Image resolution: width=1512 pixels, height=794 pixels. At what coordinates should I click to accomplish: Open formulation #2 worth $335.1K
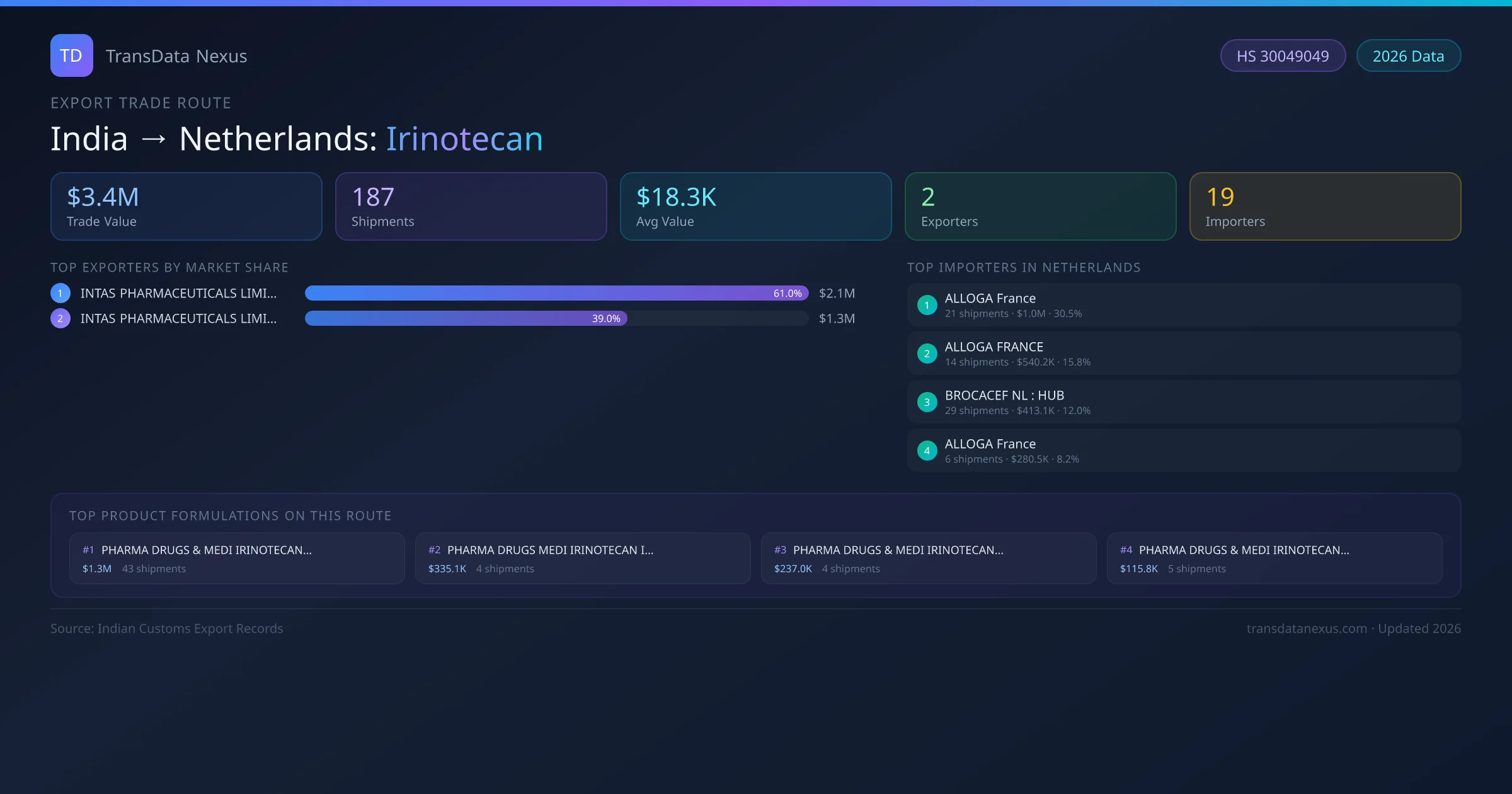[582, 558]
